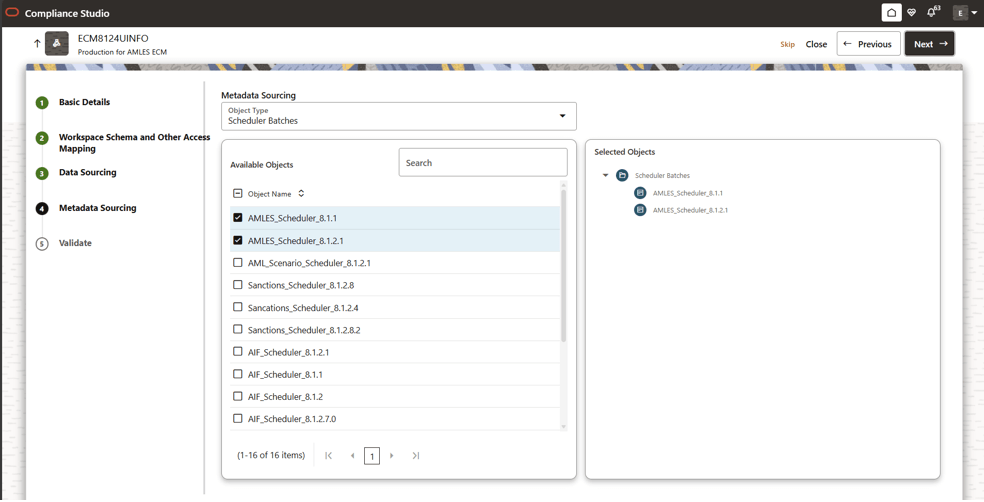Open the Home icon in top bar
This screenshot has width=984, height=502.
[891, 13]
